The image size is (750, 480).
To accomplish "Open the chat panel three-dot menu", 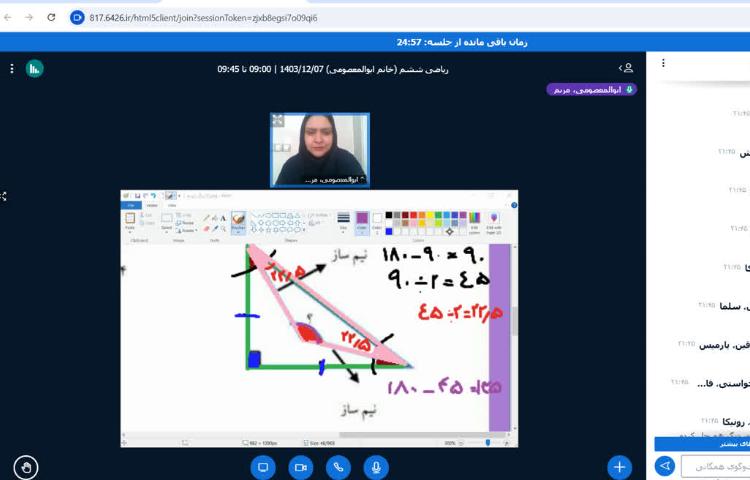I will click(663, 62).
